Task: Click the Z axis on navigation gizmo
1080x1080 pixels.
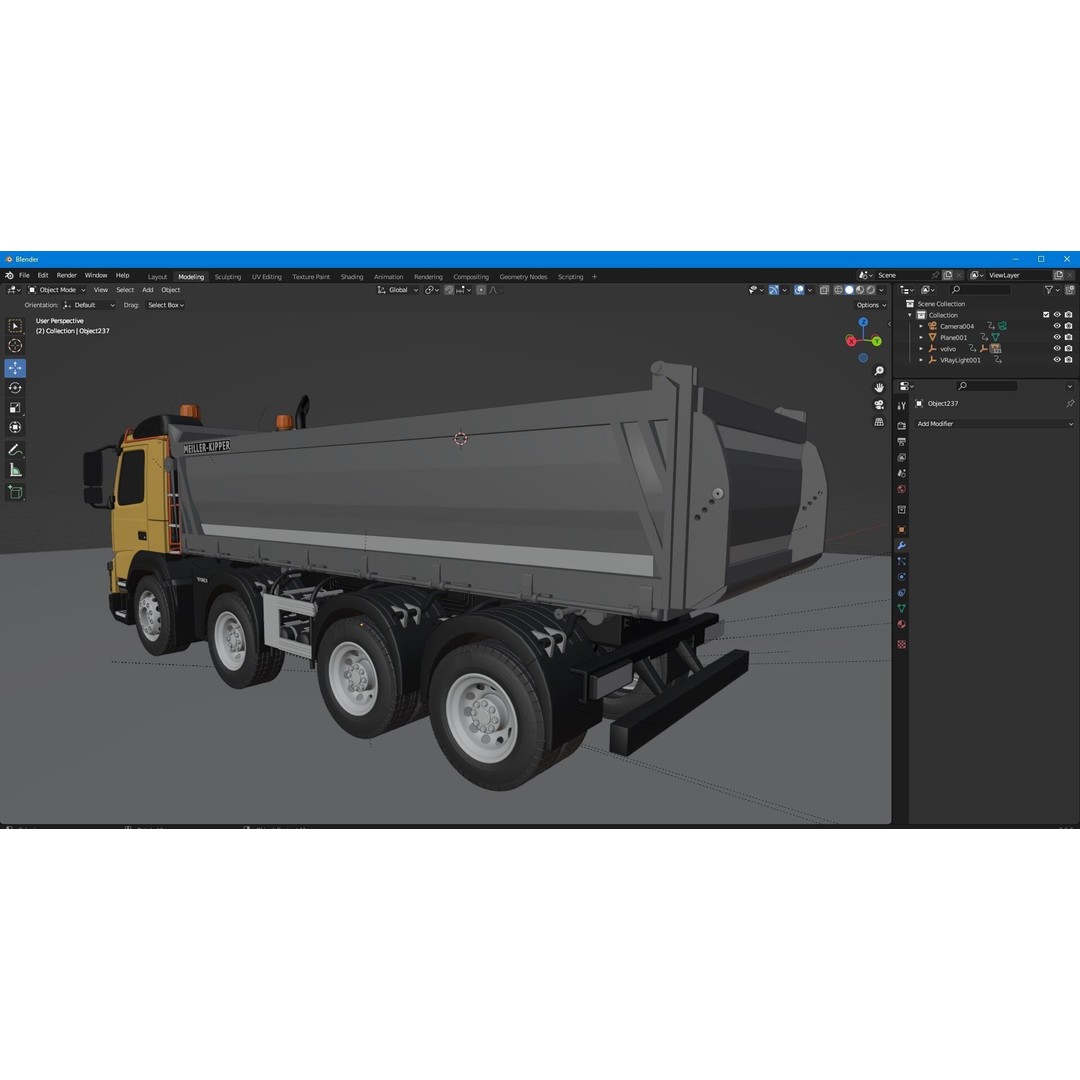Action: coord(863,322)
